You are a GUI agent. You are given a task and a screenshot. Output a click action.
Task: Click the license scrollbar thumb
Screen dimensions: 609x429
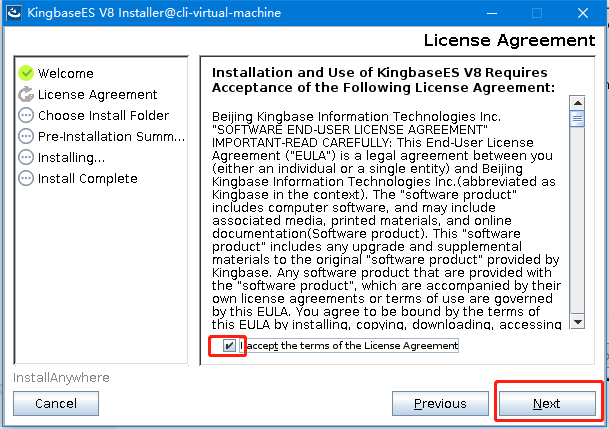[x=577, y=118]
